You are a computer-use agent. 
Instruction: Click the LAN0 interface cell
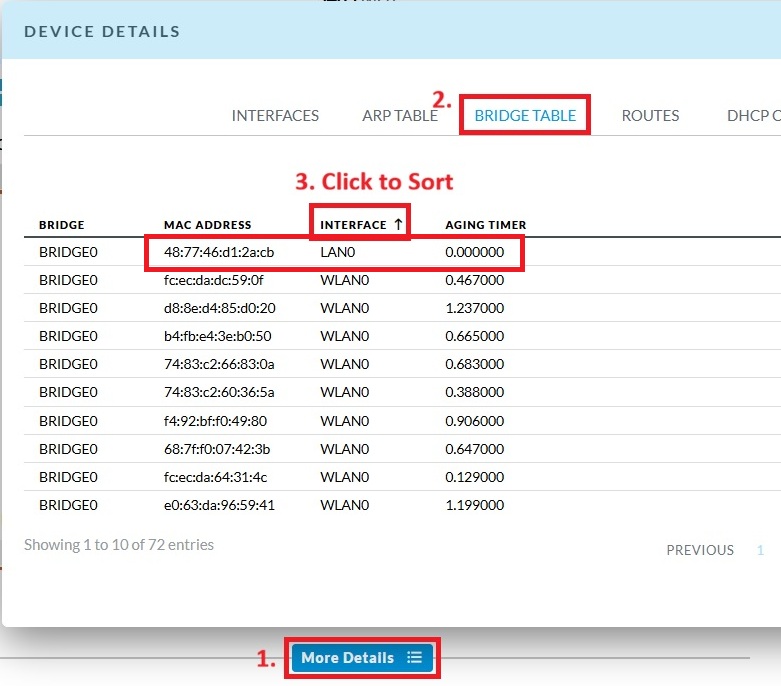pyautogui.click(x=338, y=253)
